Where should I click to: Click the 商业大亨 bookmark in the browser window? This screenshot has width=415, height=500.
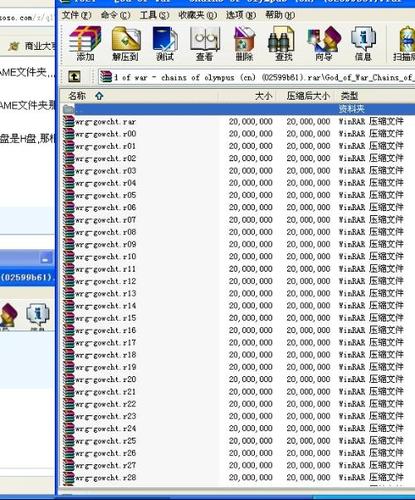[x=32, y=46]
